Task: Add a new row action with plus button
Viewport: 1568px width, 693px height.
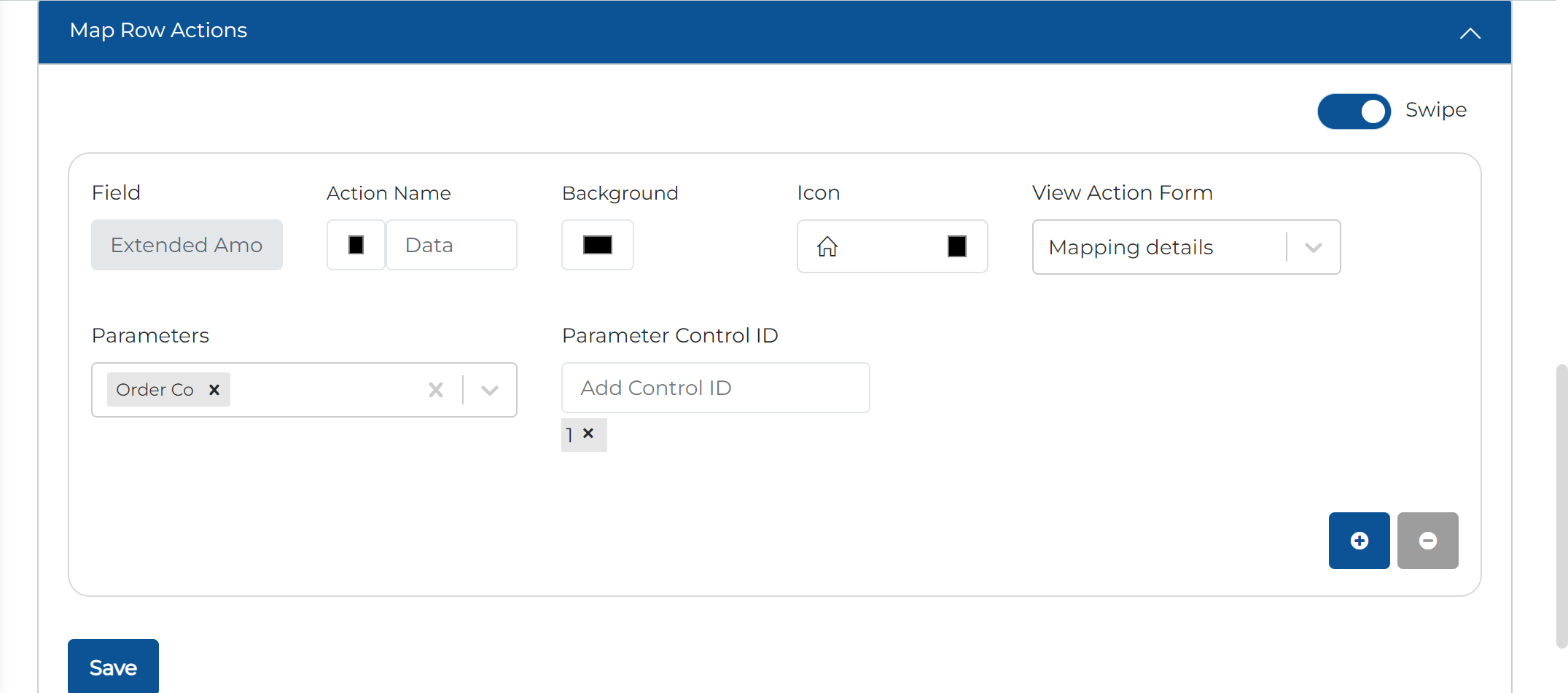Action: (x=1359, y=541)
